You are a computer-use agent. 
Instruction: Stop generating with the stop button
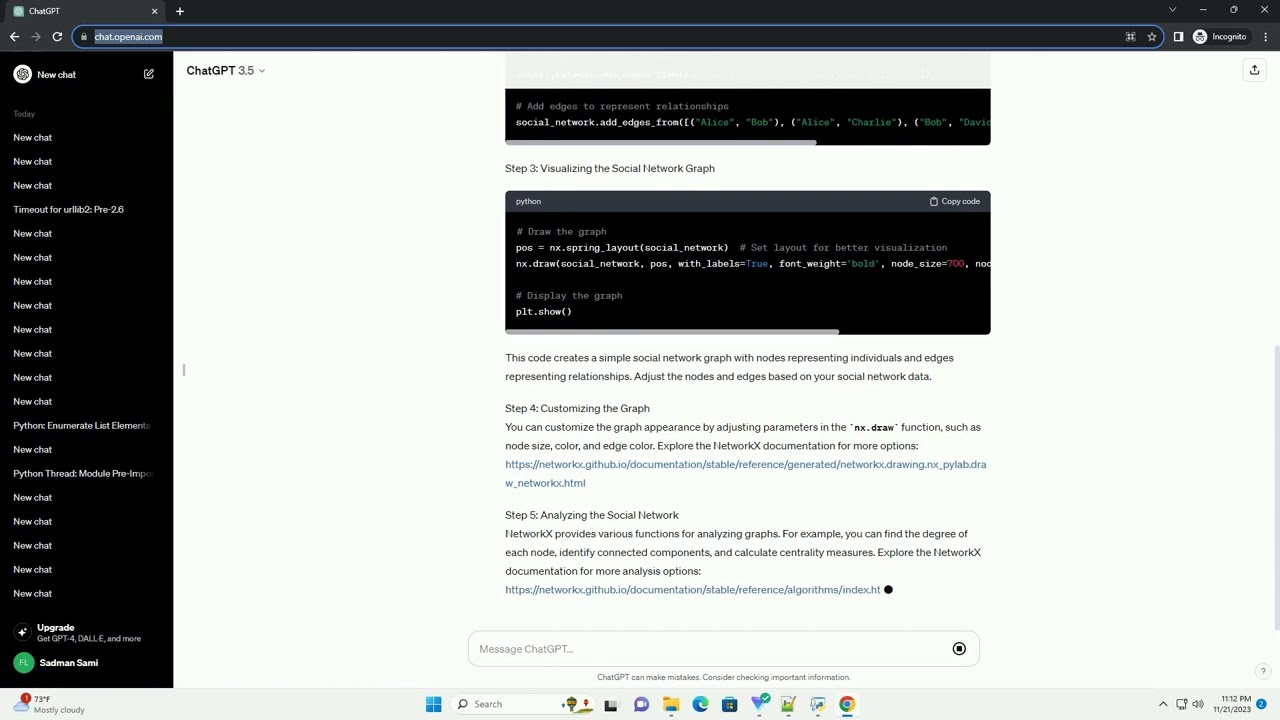[959, 649]
